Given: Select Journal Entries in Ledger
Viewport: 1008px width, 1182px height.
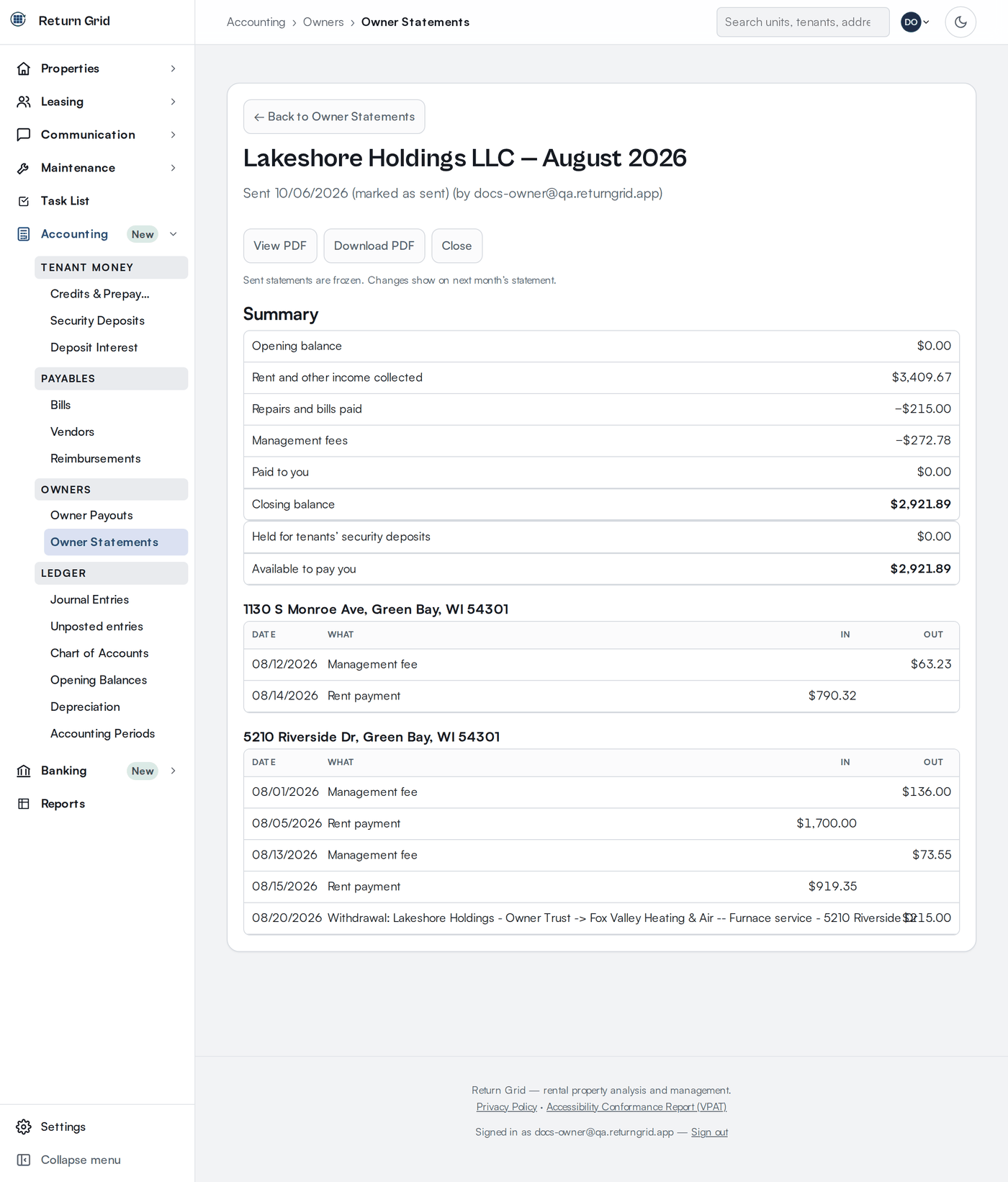Looking at the screenshot, I should (x=116, y=599).
